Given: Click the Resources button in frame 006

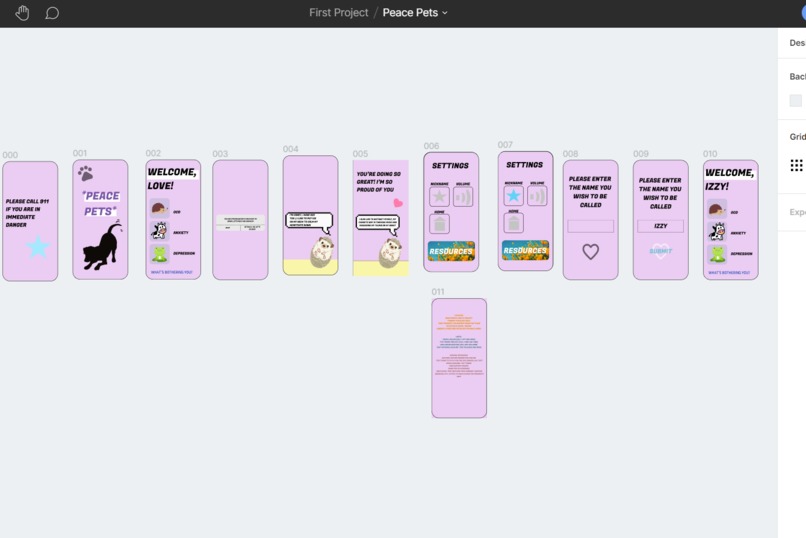Looking at the screenshot, I should tap(451, 251).
